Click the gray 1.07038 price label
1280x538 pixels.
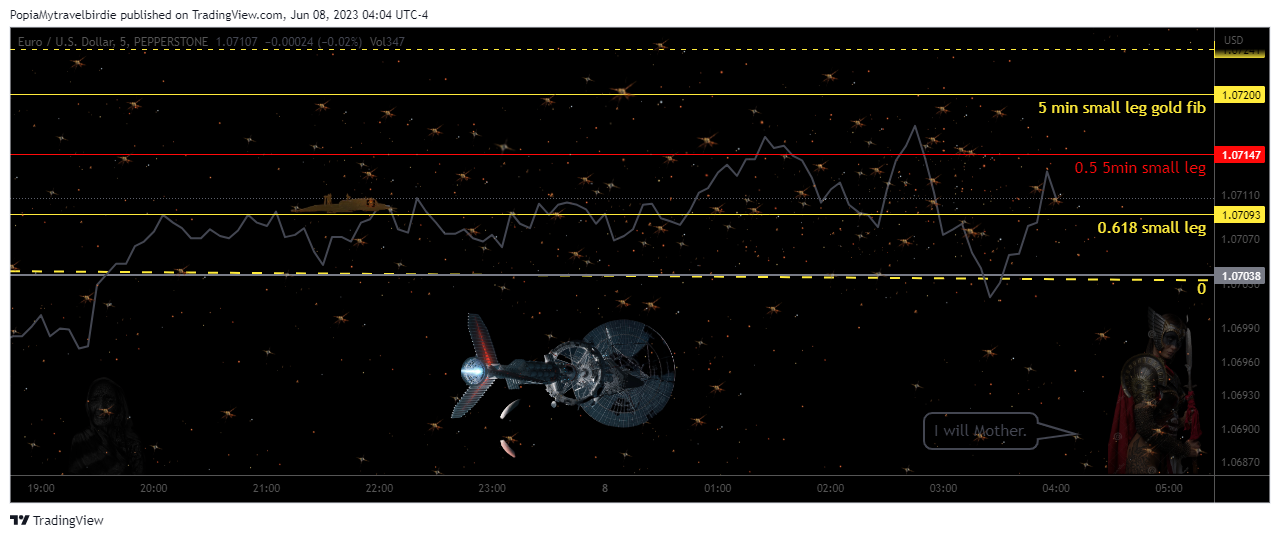pos(1240,275)
